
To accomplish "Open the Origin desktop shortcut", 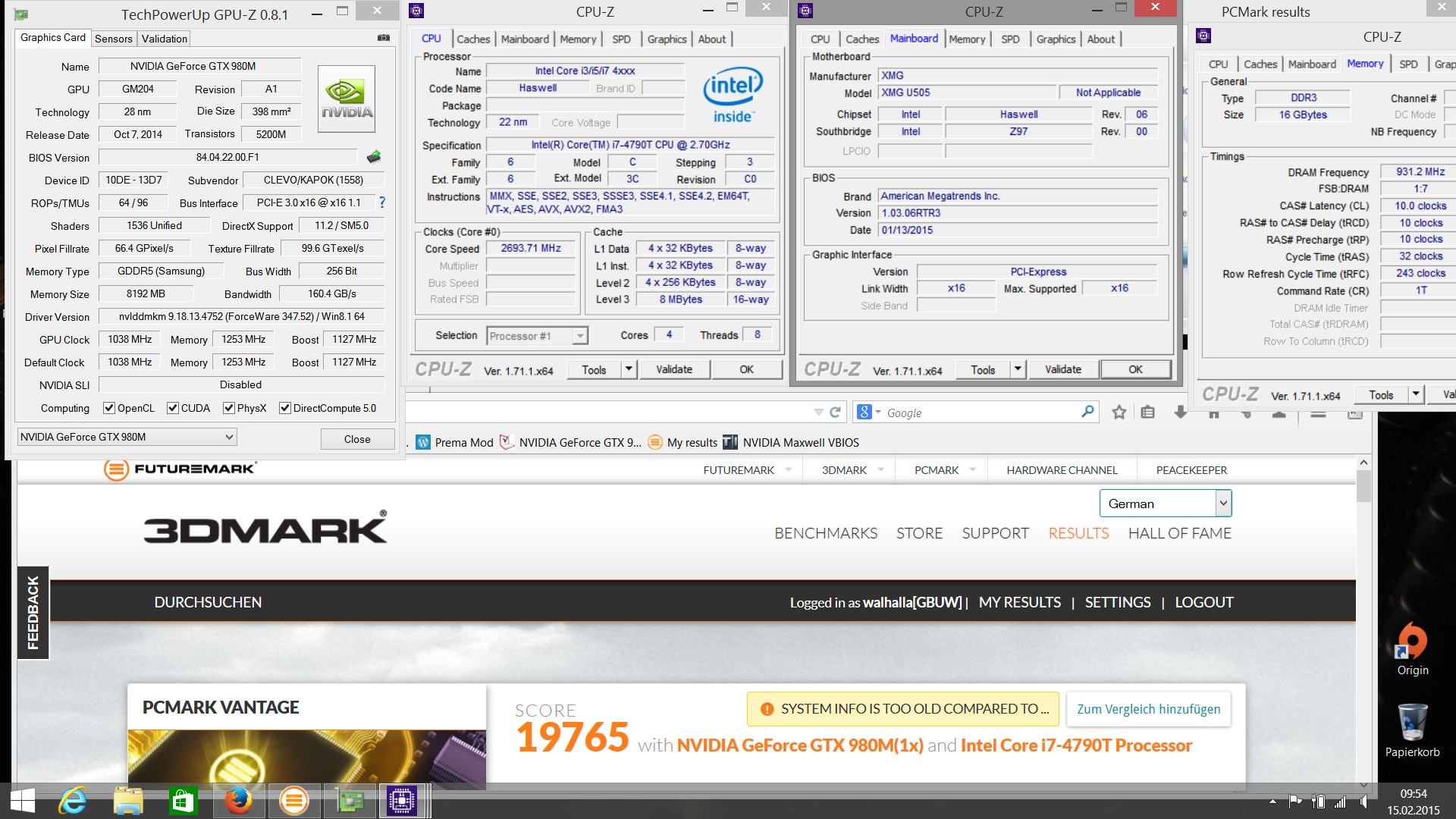I will 1412,649.
